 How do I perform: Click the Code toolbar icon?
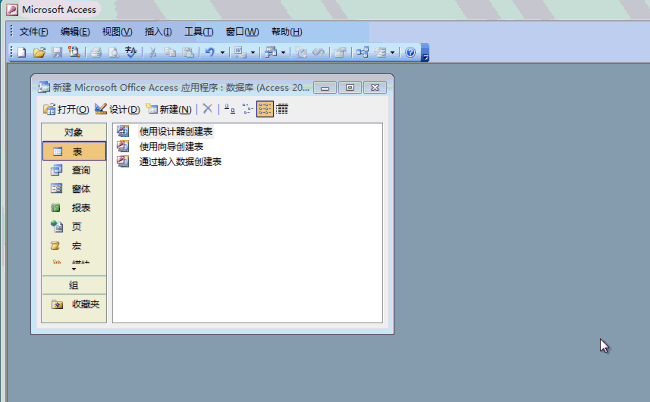(x=301, y=53)
